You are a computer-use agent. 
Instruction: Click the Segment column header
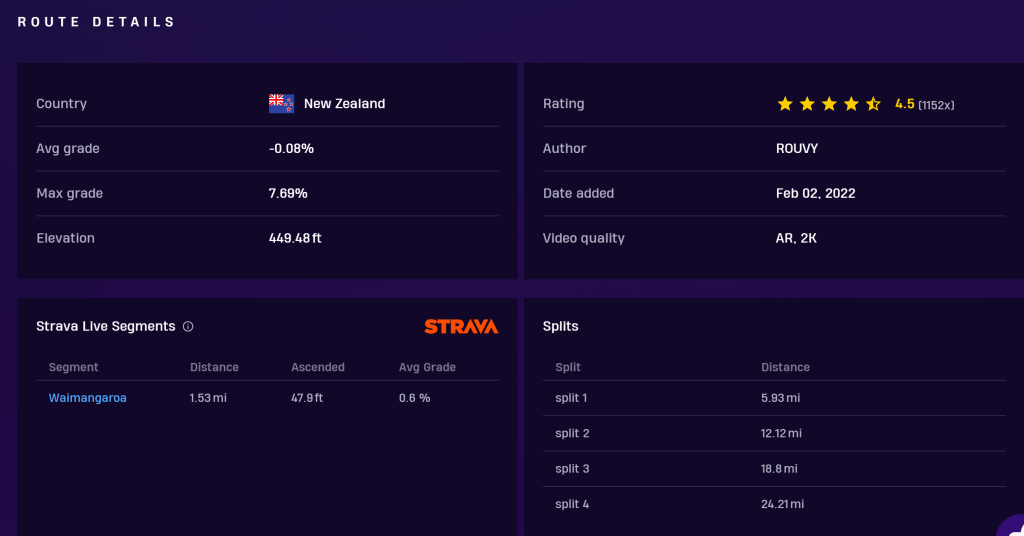[x=74, y=367]
